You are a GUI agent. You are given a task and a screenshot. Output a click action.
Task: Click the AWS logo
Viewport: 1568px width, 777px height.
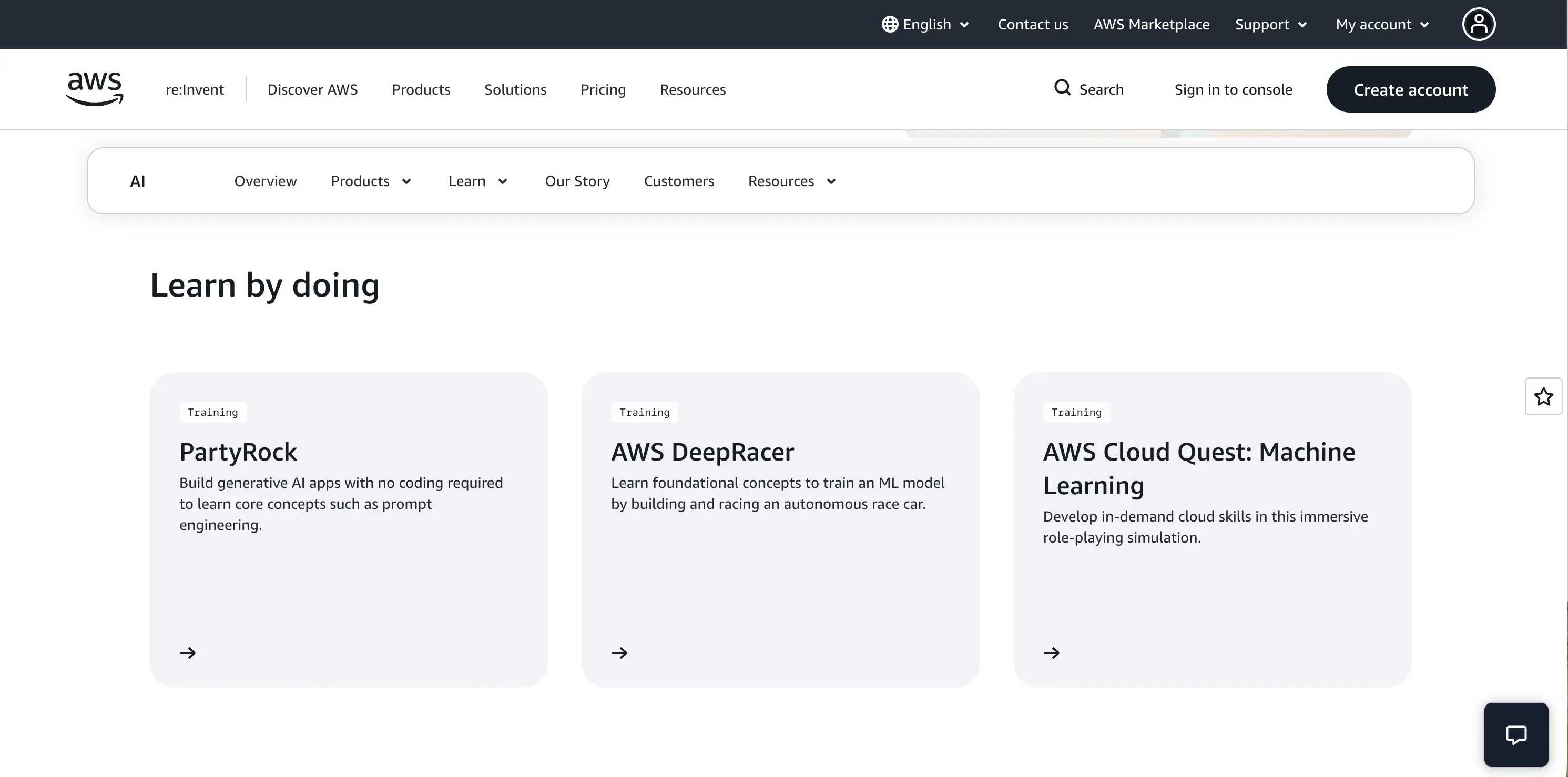[x=94, y=89]
